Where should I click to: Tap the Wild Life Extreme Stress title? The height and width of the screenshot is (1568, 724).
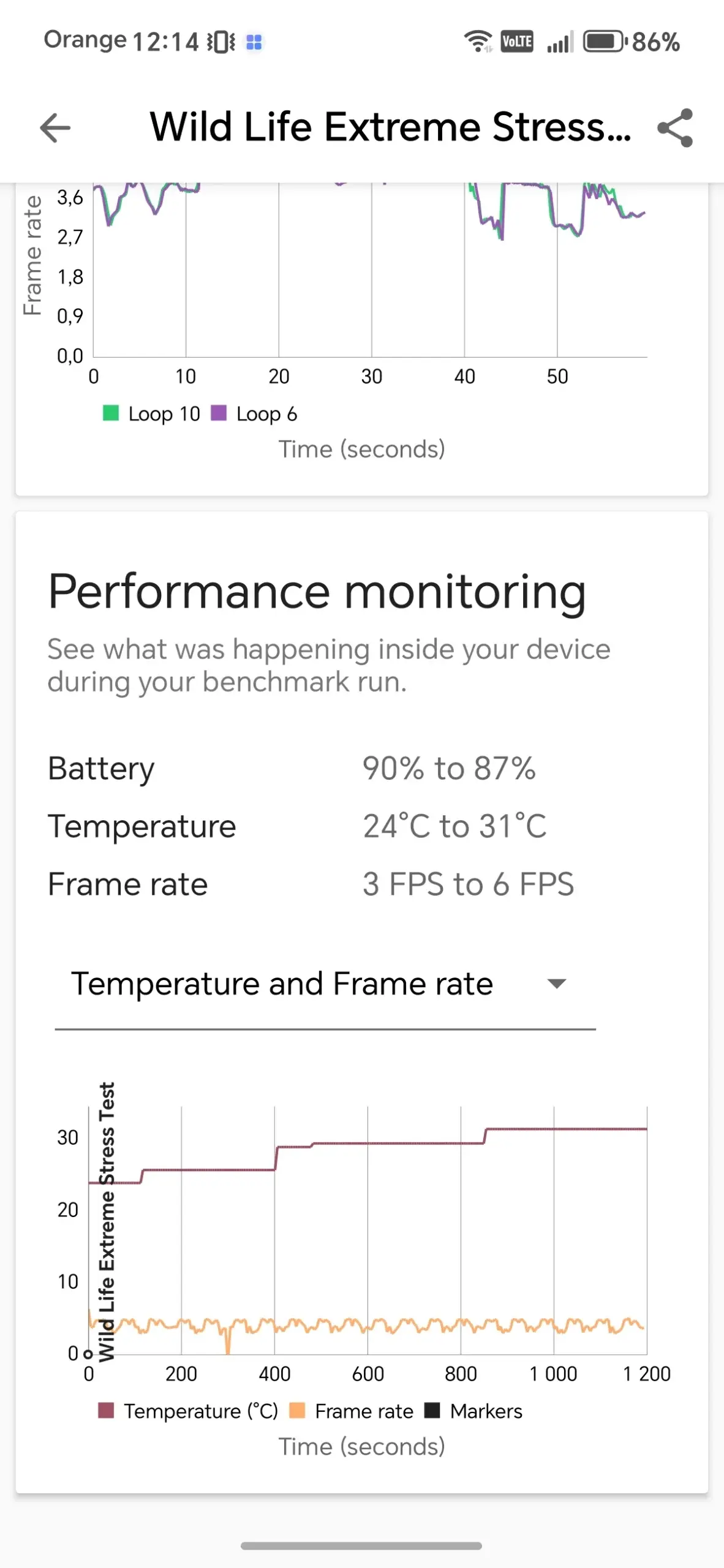390,127
